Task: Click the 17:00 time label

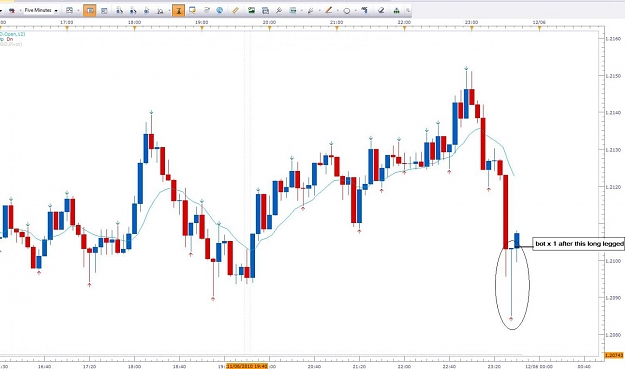Action: pos(67,23)
